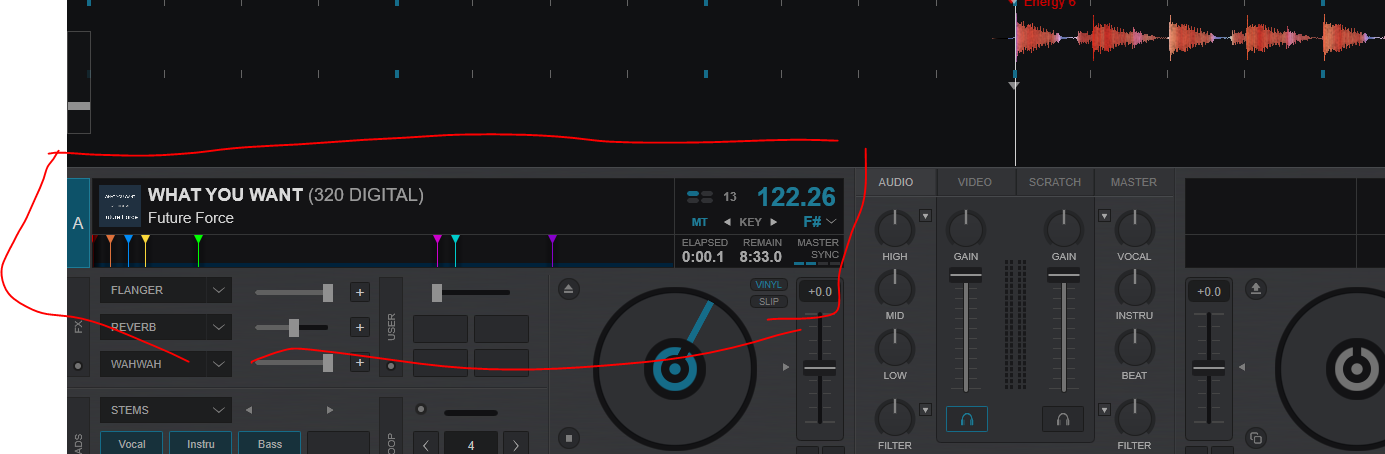This screenshot has height=454, width=1385.
Task: Click the deck A eject button
Action: click(x=568, y=289)
